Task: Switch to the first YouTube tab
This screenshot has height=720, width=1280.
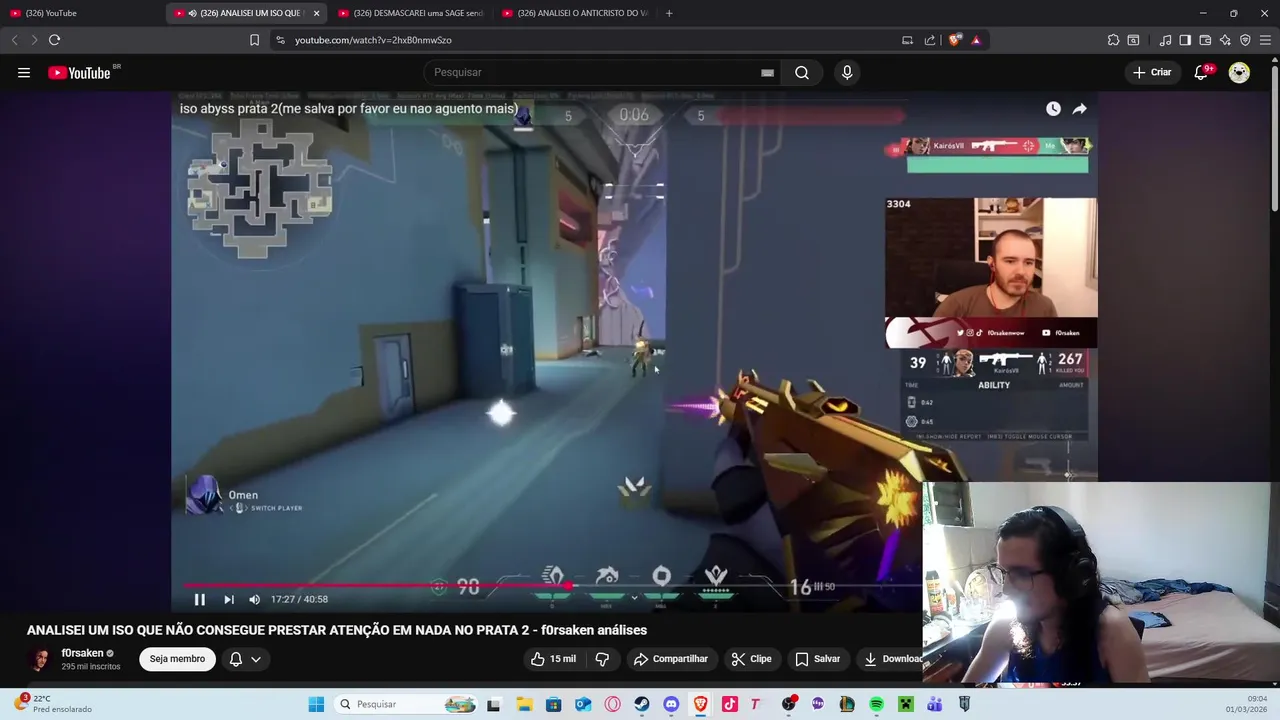Action: tap(80, 13)
